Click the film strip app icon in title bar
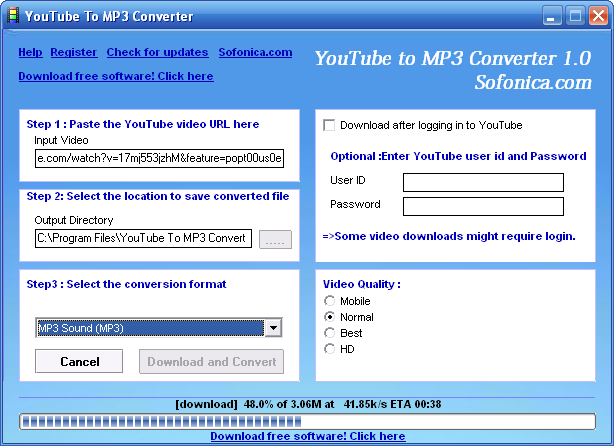 (x=13, y=16)
